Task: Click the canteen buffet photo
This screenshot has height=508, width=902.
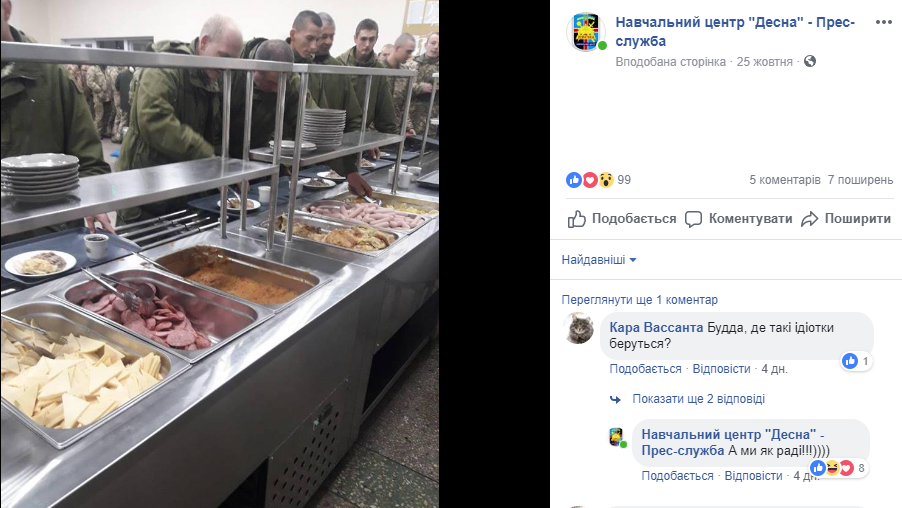Action: 219,254
